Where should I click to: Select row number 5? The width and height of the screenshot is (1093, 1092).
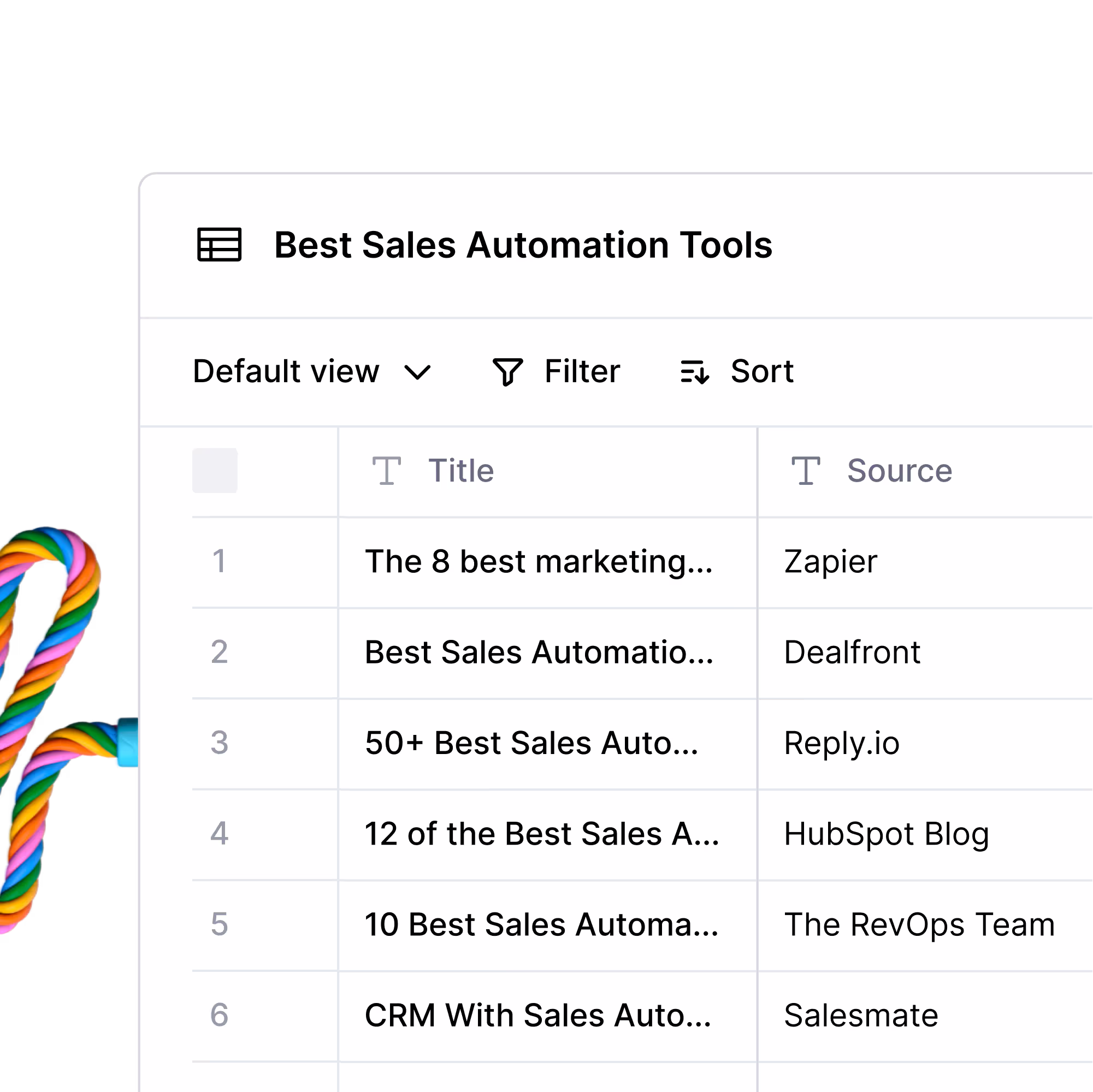click(x=219, y=924)
